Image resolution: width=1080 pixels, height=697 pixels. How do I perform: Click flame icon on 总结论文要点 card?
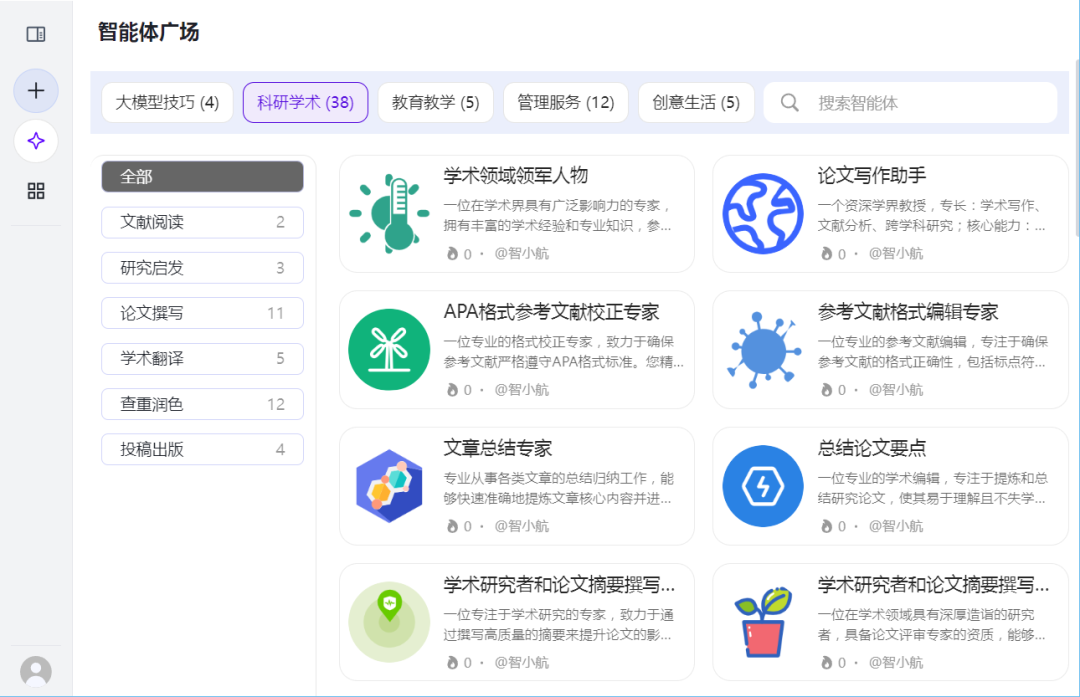click(x=827, y=526)
